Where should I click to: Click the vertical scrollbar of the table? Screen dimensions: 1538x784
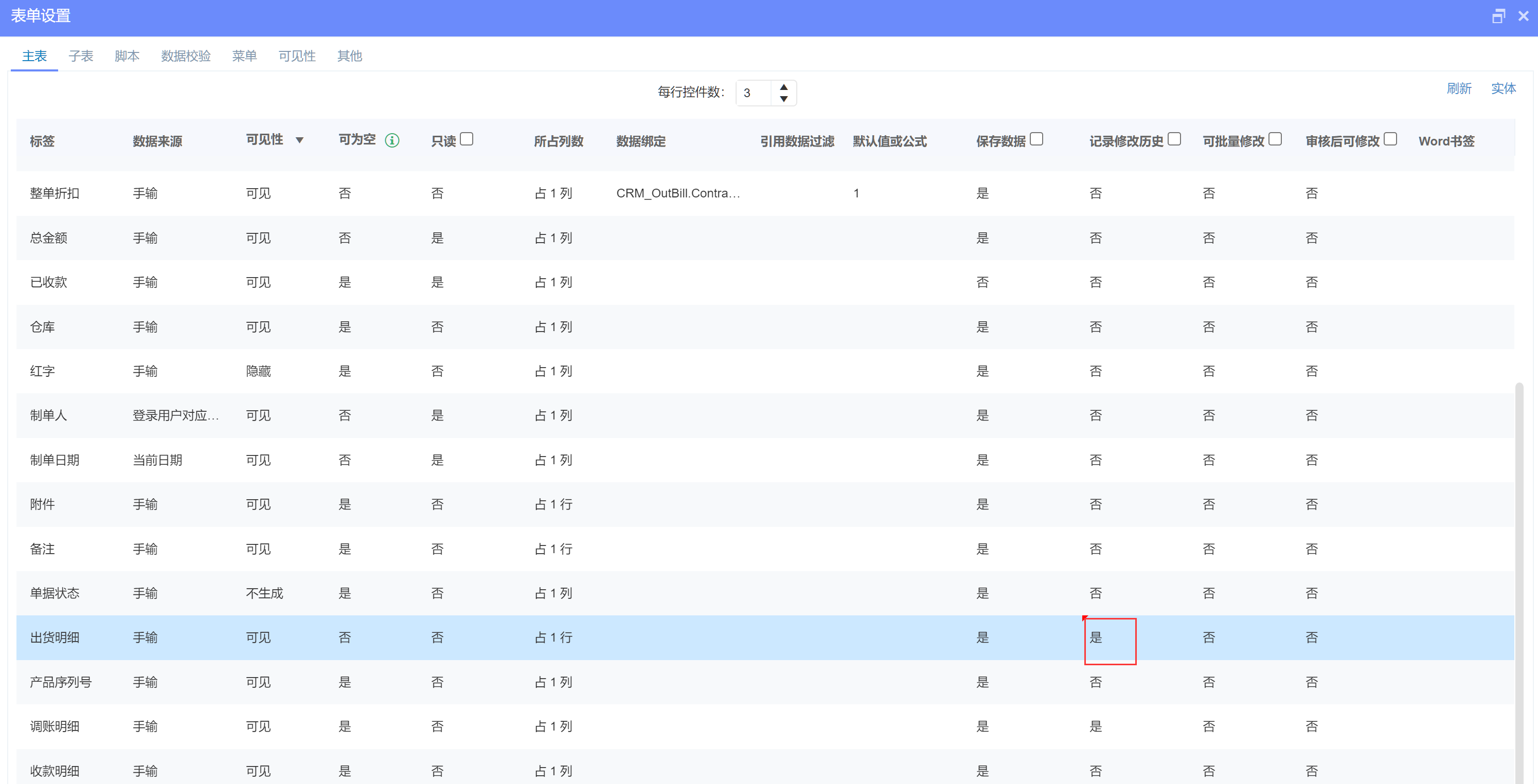point(1519,582)
